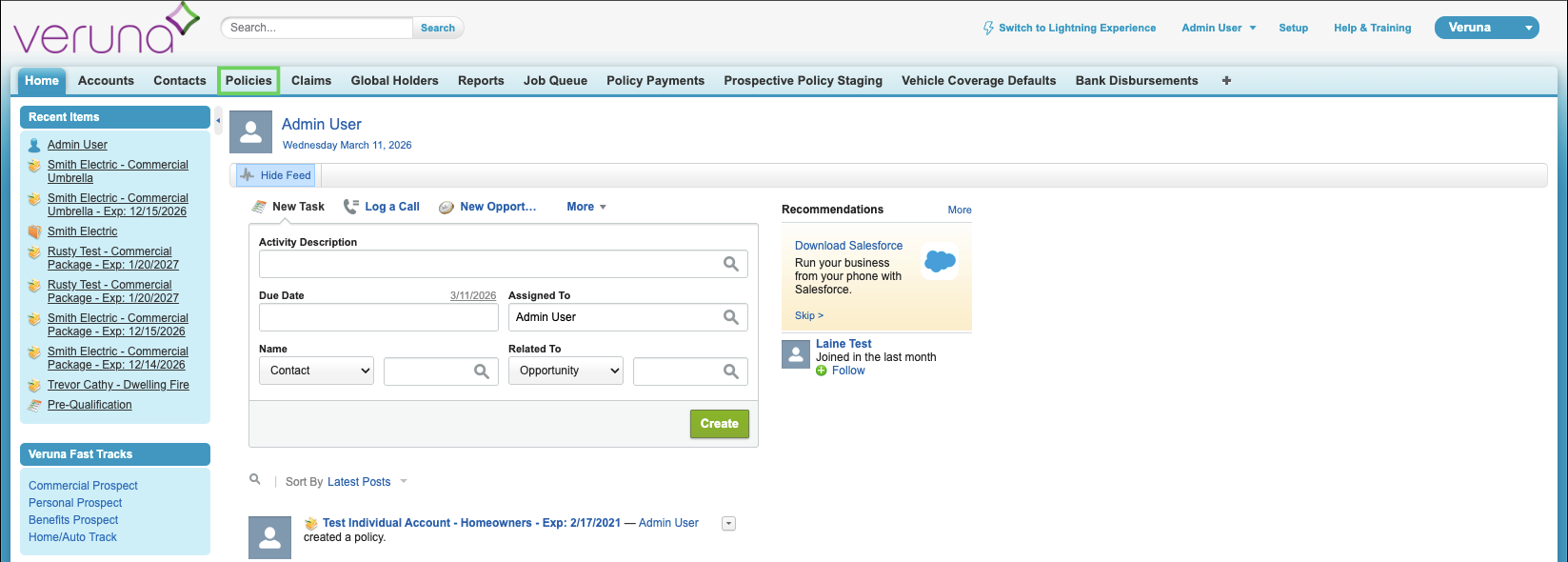The image size is (1568, 562).
Task: Switch to the Contacts tab
Action: point(180,81)
